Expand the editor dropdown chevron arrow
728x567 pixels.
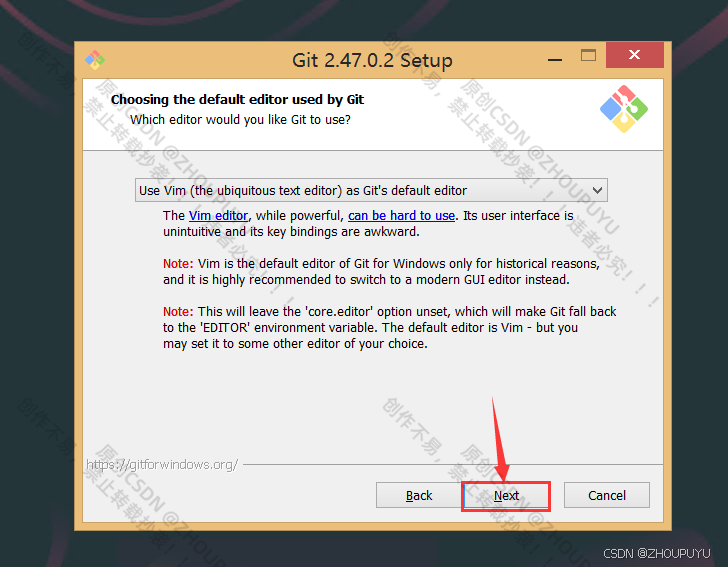[x=598, y=190]
